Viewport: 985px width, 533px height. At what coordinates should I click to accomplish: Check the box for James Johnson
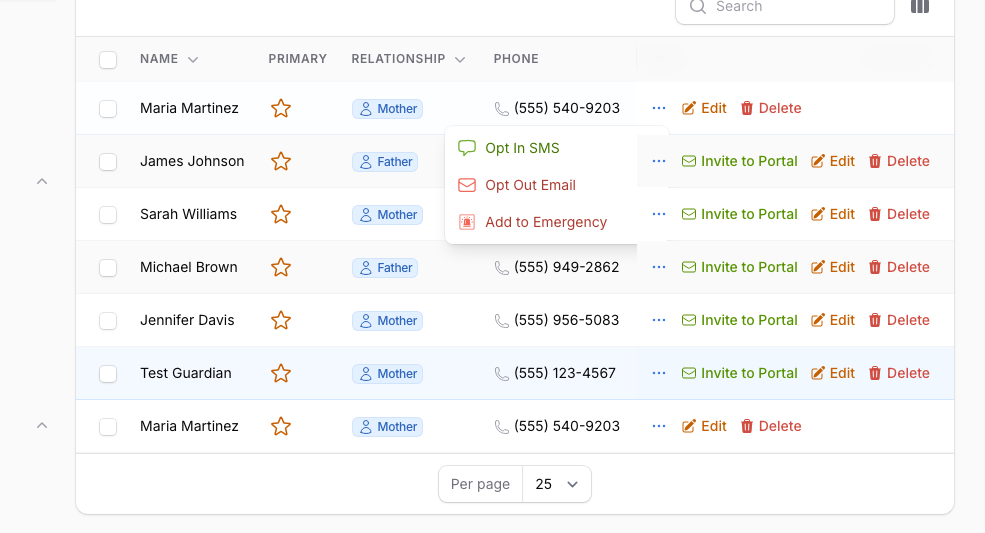tap(108, 162)
